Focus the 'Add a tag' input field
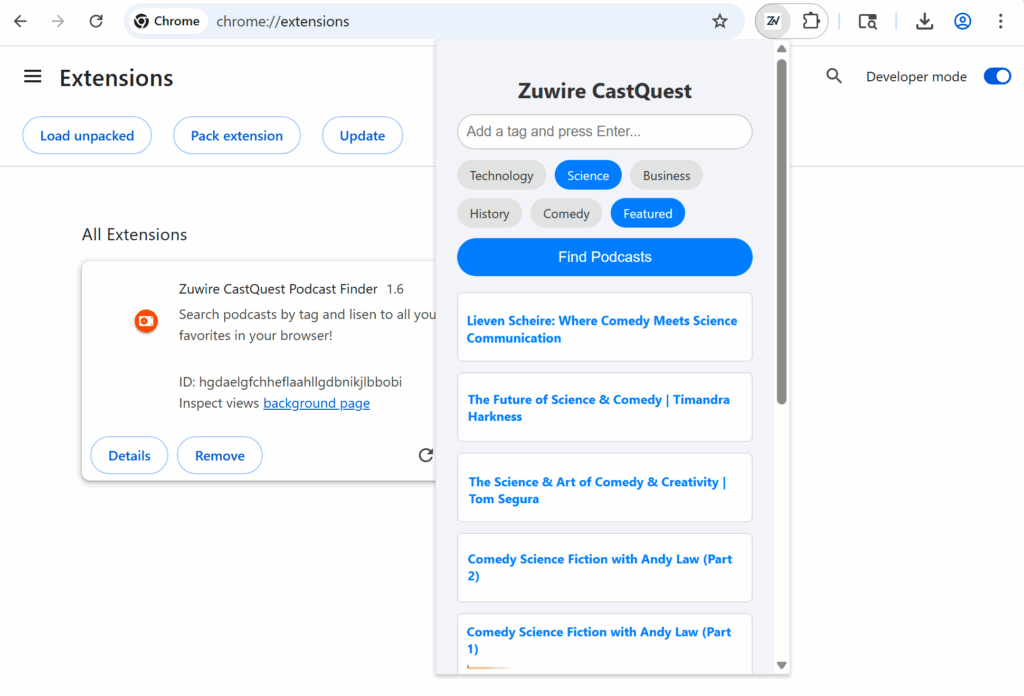The image size is (1024, 696). [x=605, y=132]
